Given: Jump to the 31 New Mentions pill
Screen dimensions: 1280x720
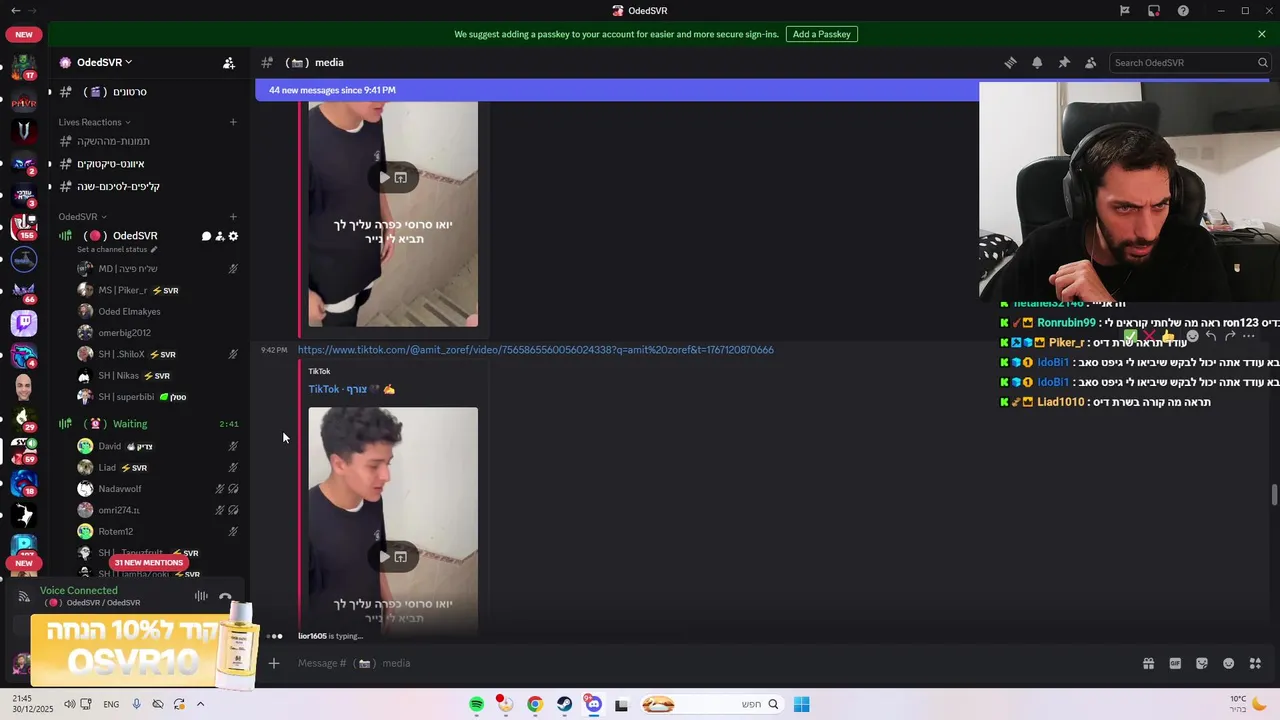Looking at the screenshot, I should (x=148, y=563).
